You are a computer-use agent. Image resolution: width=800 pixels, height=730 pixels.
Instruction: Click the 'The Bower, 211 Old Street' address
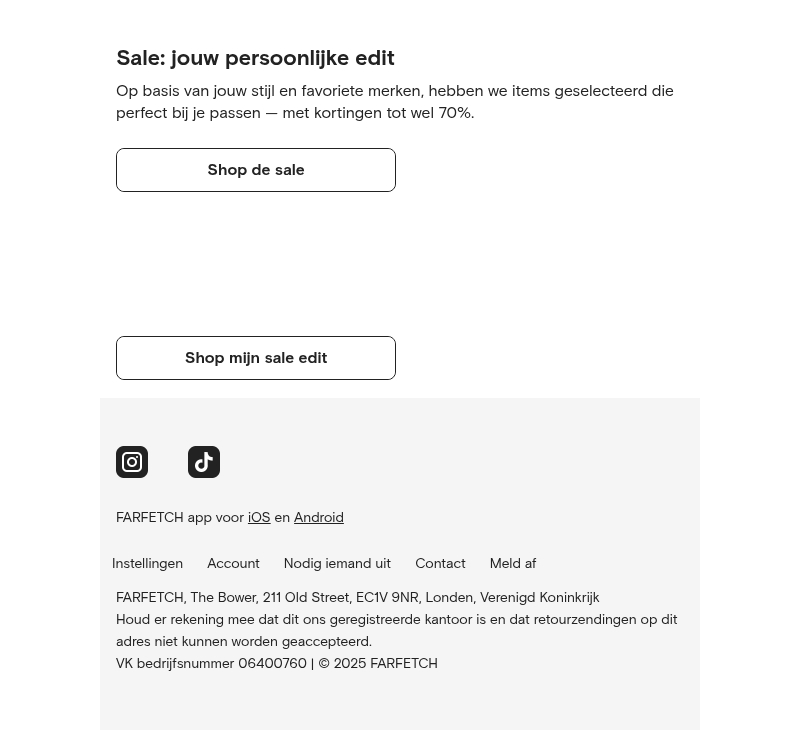point(269,597)
